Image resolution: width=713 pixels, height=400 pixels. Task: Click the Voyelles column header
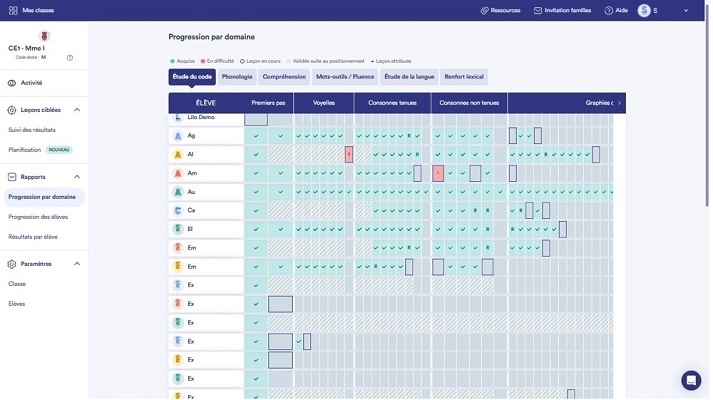pyautogui.click(x=324, y=103)
